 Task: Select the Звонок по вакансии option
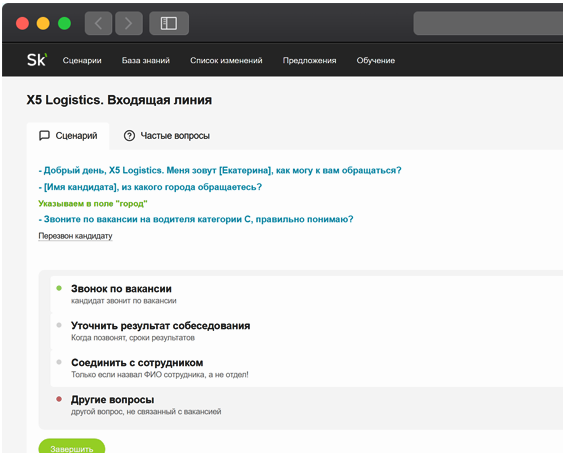coord(307,294)
